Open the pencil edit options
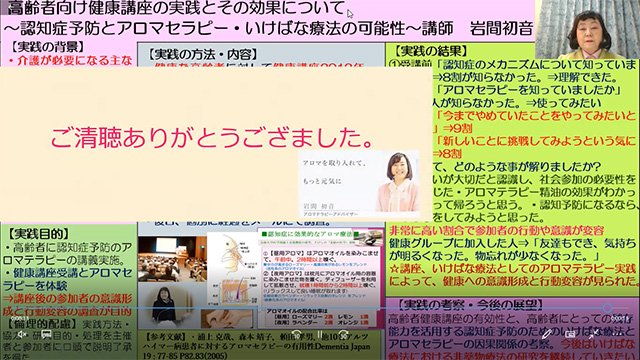Viewport: 640px width, 360px height. click(x=547, y=334)
